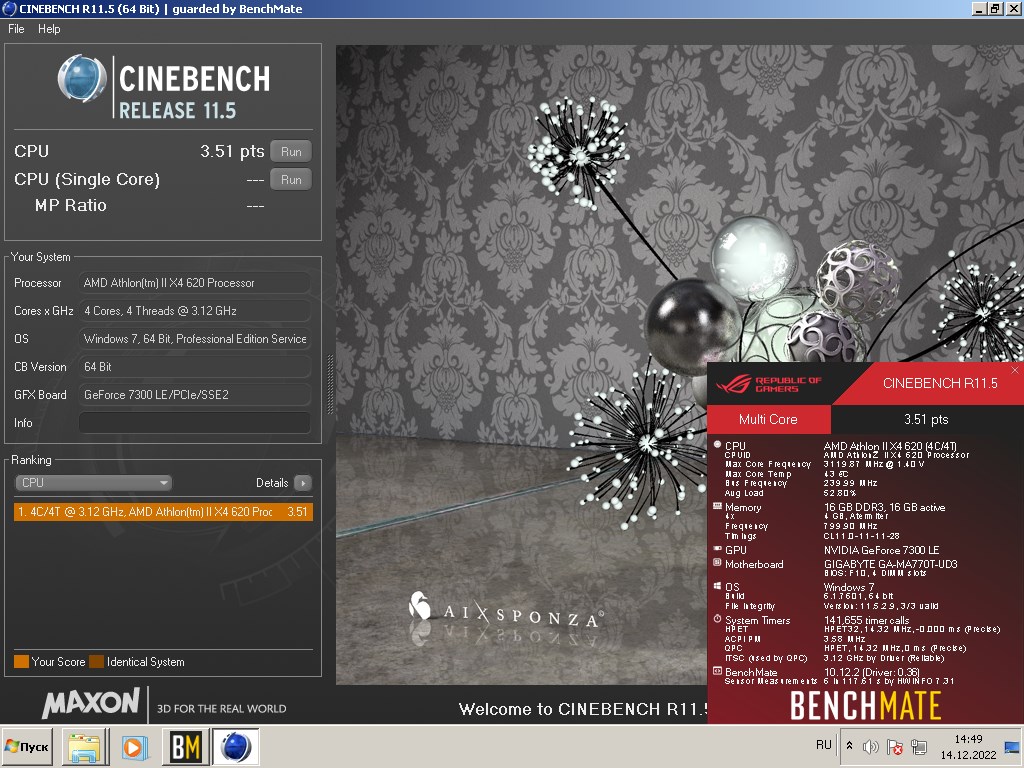Click the Cinebench globe logo
1024x768 pixels.
pyautogui.click(x=82, y=79)
